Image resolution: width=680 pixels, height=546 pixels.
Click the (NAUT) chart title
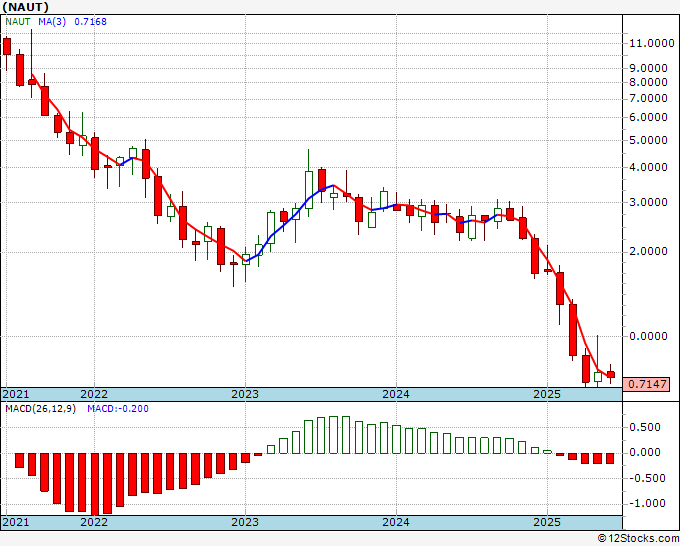tap(25, 7)
